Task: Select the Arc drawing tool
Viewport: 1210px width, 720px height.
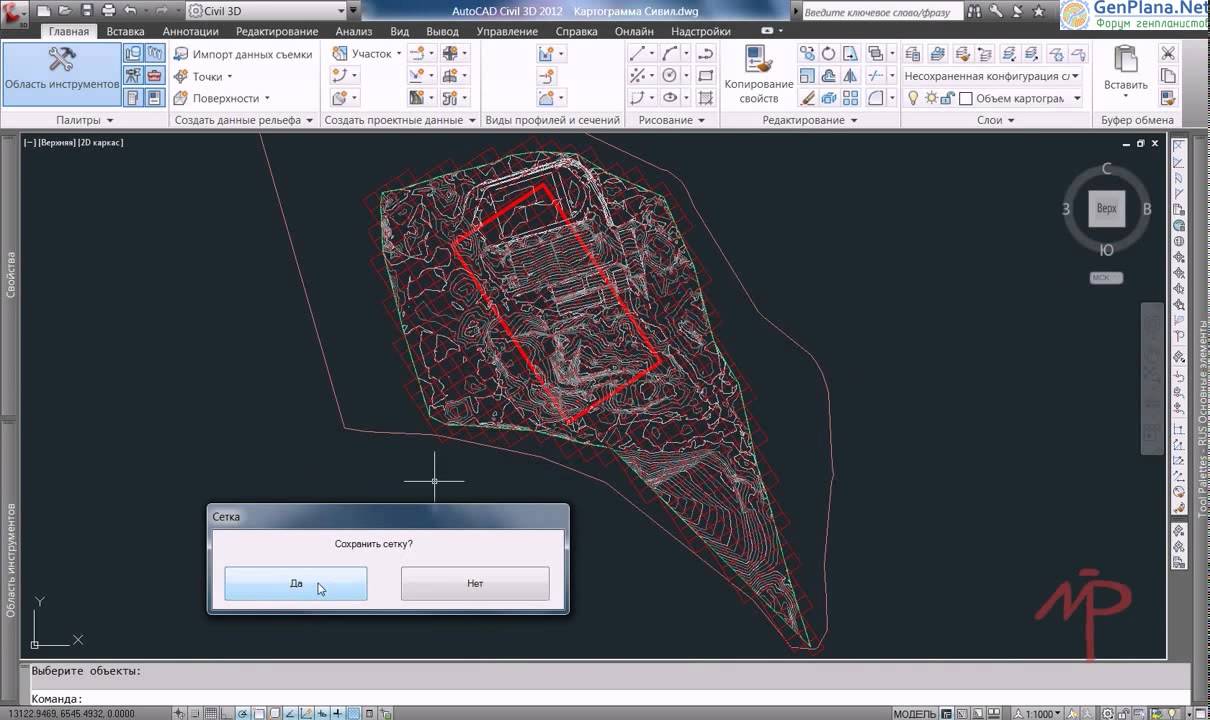Action: click(x=669, y=54)
